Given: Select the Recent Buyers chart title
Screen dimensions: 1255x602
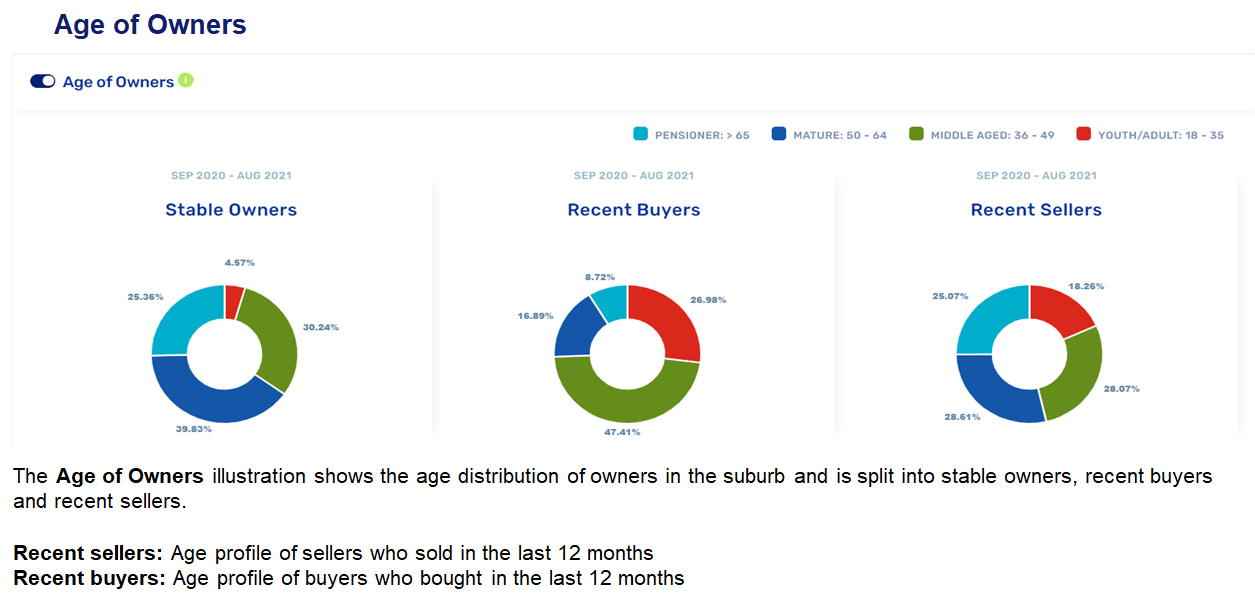Looking at the screenshot, I should [x=634, y=210].
